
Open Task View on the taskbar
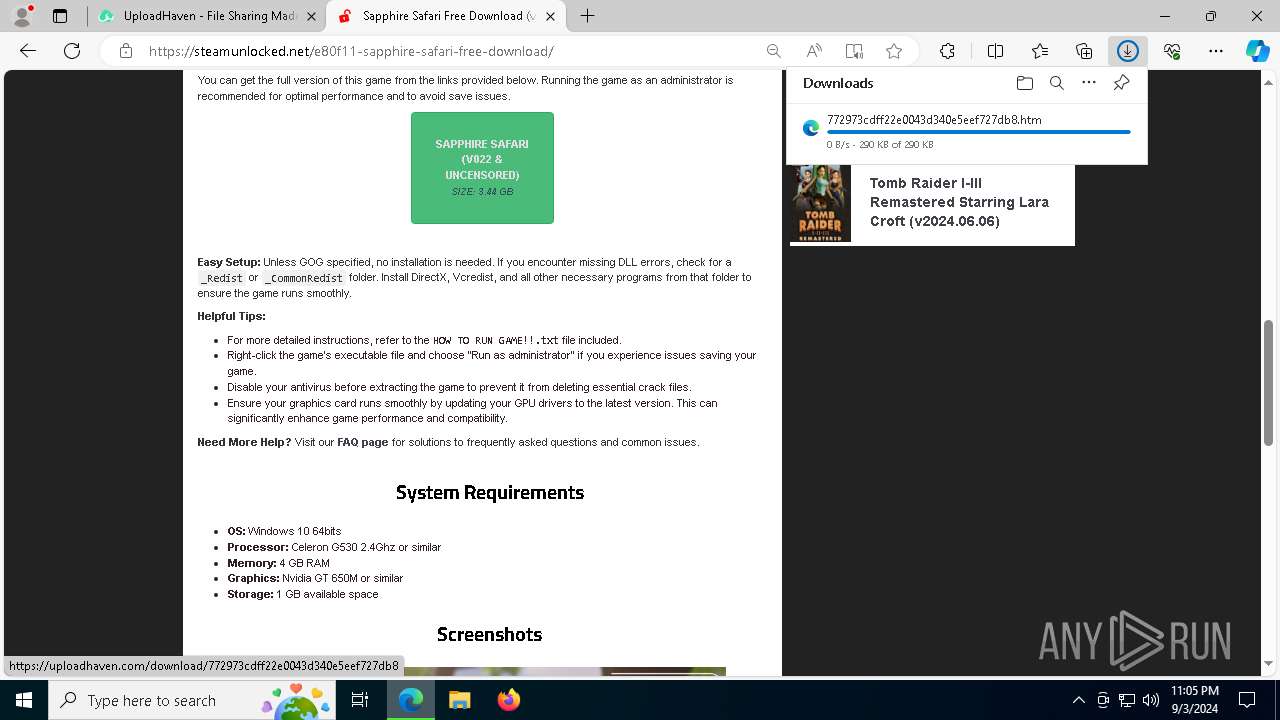click(x=360, y=700)
